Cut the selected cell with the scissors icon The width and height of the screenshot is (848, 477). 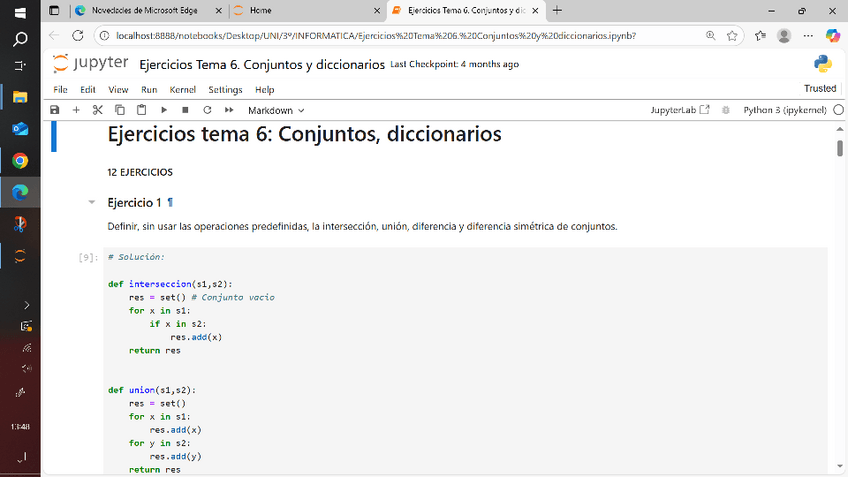[x=98, y=110]
